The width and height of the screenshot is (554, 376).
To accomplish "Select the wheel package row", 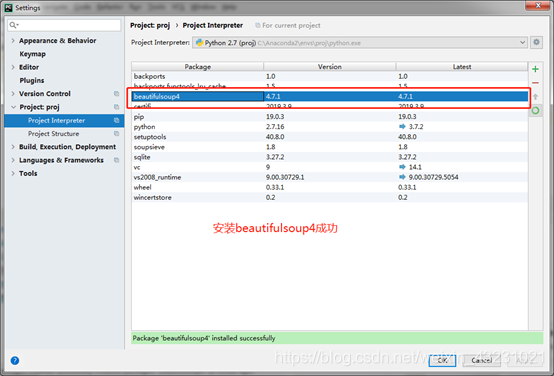I will tap(330, 187).
